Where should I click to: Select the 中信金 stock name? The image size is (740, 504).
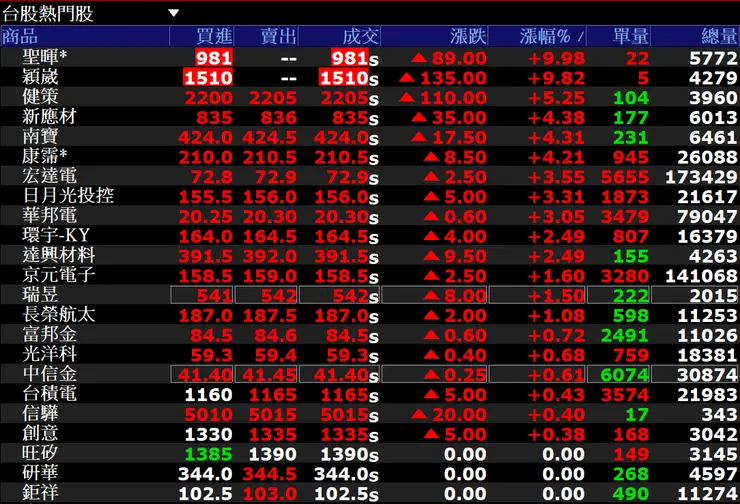pyautogui.click(x=49, y=374)
